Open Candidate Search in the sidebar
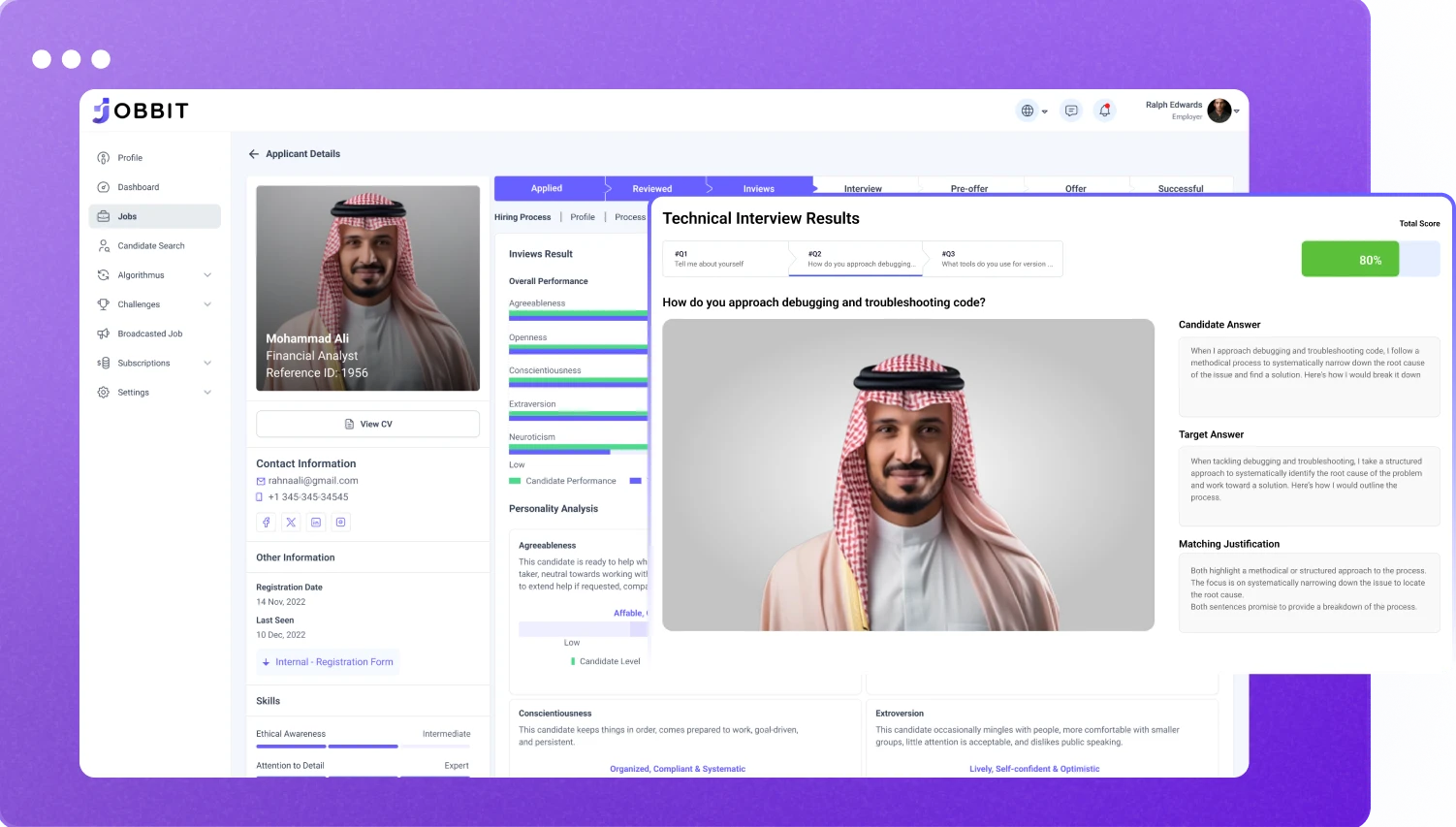Image resolution: width=1456 pixels, height=827 pixels. [x=150, y=246]
